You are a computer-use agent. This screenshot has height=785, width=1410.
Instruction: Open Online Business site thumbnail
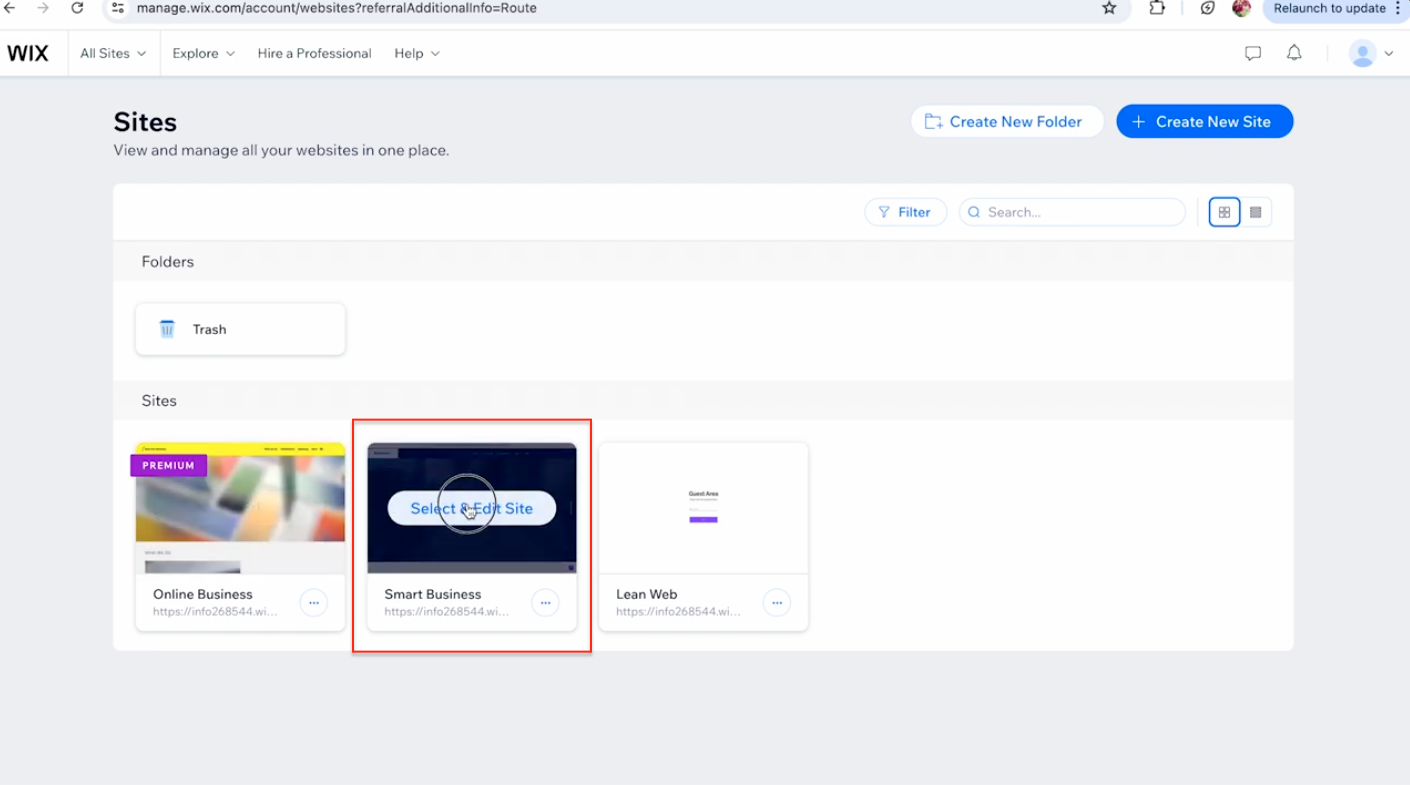coord(240,508)
